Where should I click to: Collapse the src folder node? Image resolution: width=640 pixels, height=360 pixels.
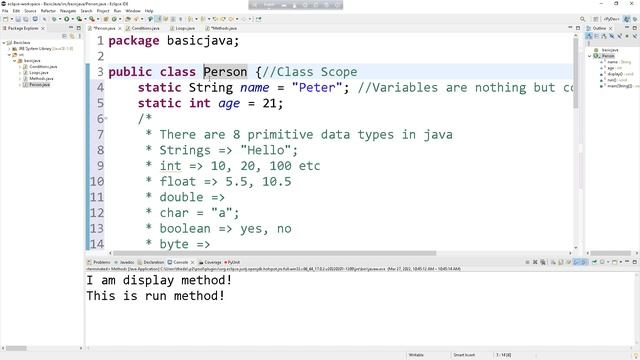(x=9, y=55)
